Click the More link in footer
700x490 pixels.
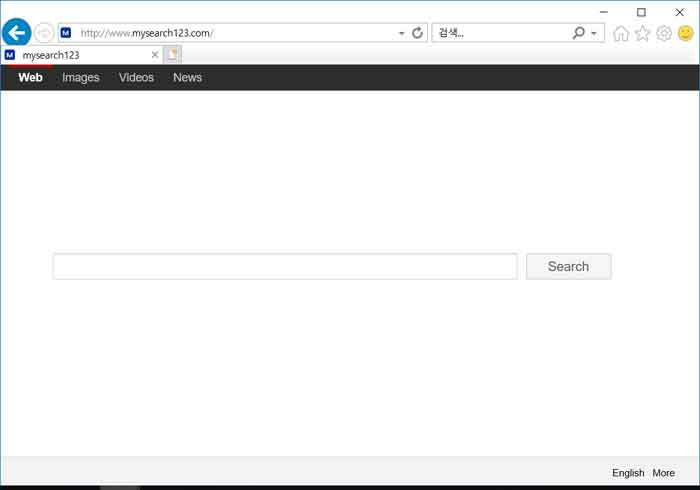(663, 473)
